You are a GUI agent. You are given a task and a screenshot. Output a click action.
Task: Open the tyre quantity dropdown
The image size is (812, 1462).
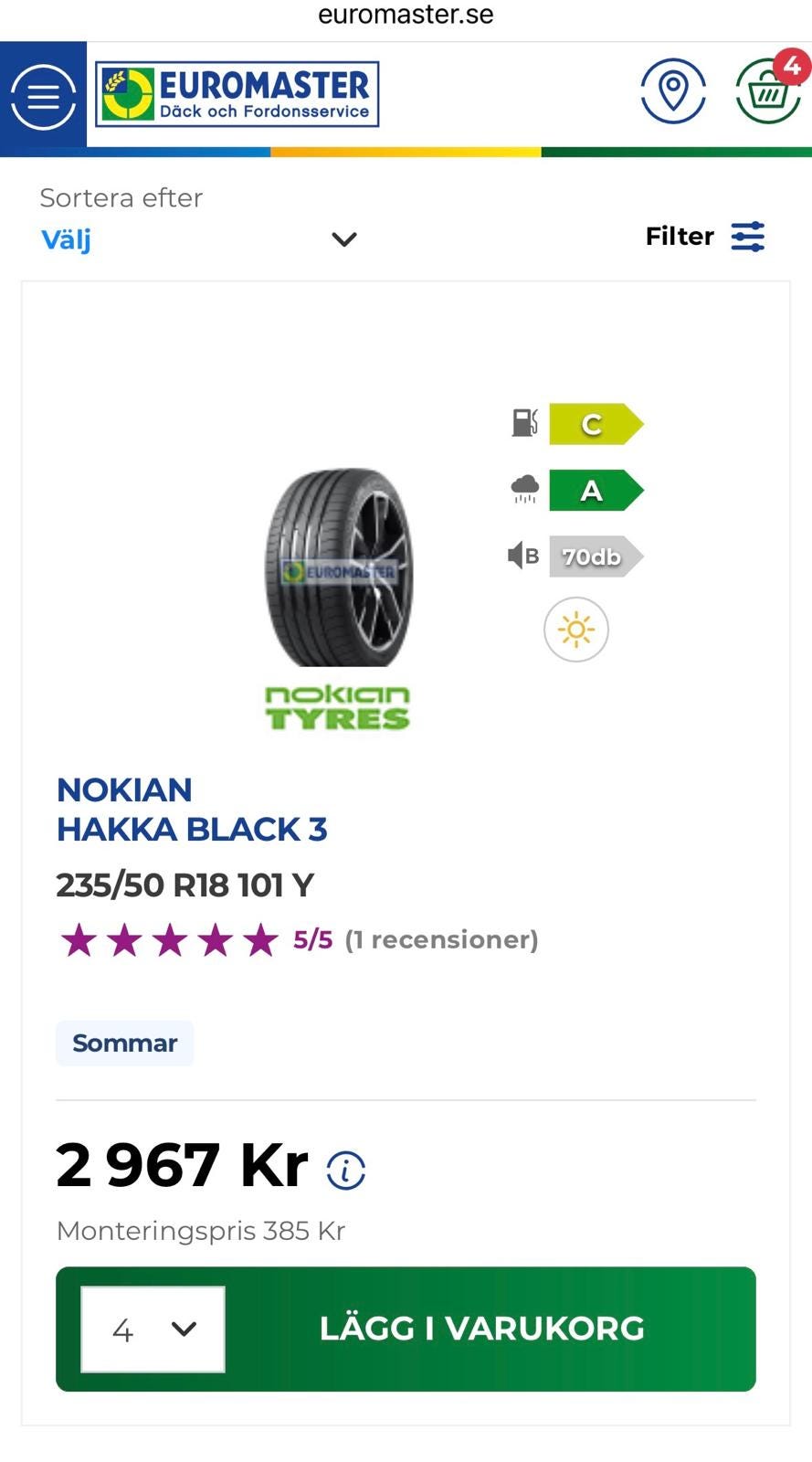(153, 1329)
